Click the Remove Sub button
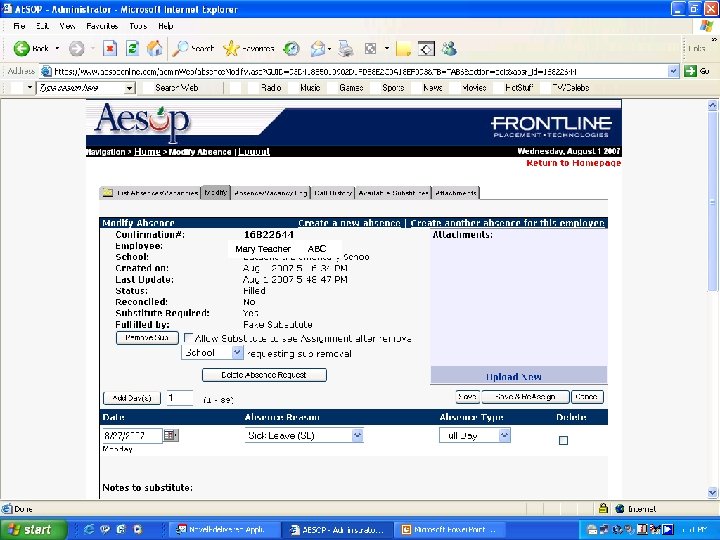The width and height of the screenshot is (720, 540). [x=147, y=338]
